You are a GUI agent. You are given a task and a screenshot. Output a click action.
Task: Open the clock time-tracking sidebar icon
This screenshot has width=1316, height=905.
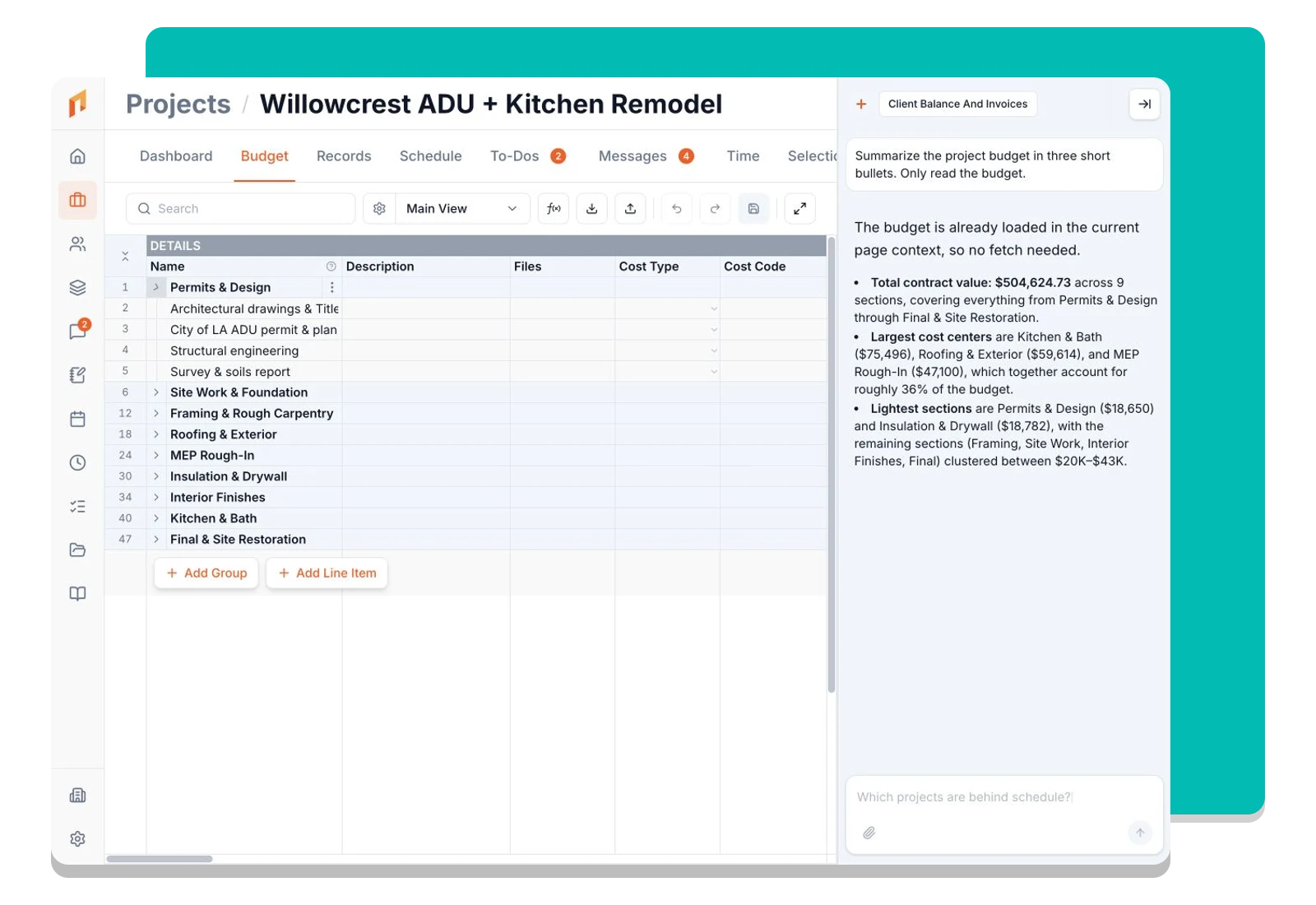pyautogui.click(x=77, y=462)
